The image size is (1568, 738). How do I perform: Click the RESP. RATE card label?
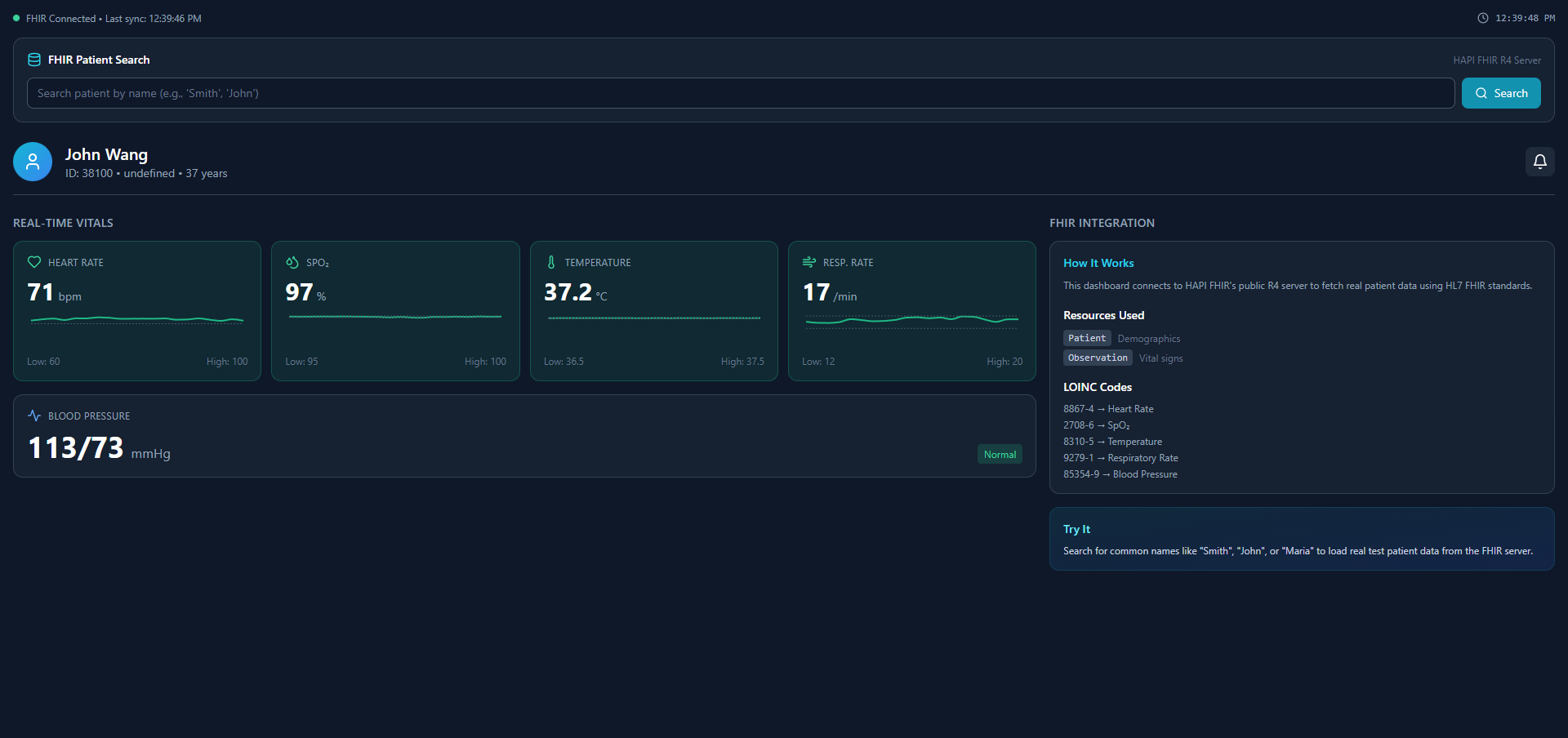849,263
